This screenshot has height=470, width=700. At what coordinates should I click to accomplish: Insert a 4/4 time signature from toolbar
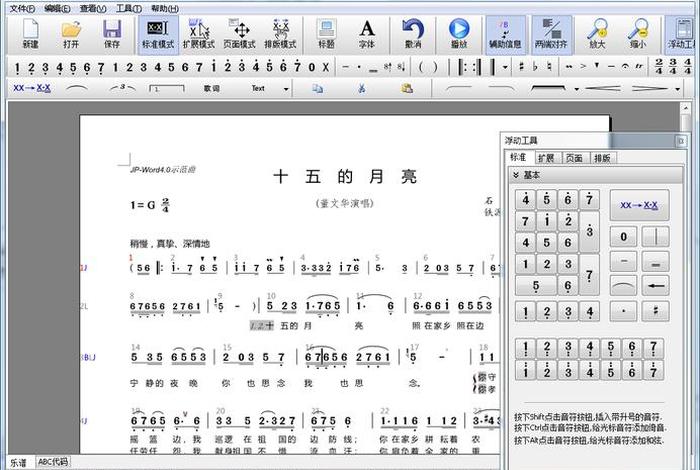click(x=688, y=67)
